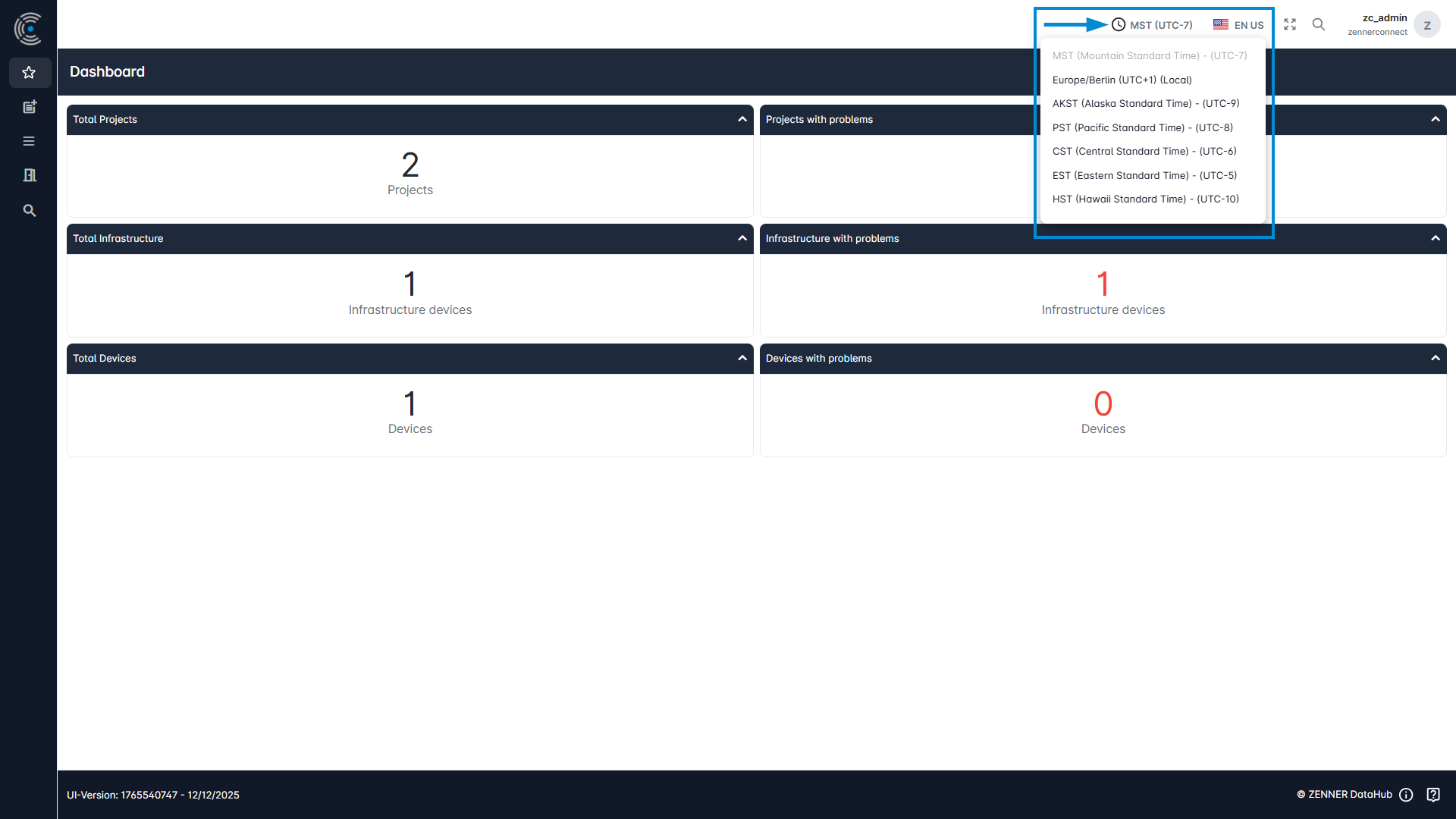Select Europe/Berlin (UTC+1) timezone option
The height and width of the screenshot is (819, 1456).
point(1122,80)
